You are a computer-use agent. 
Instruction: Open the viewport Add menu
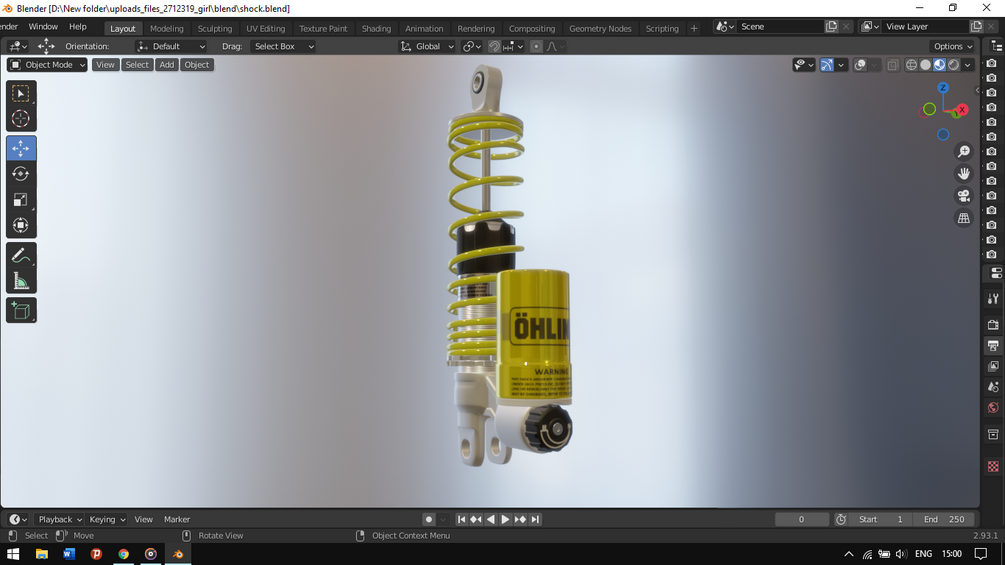[x=167, y=65]
